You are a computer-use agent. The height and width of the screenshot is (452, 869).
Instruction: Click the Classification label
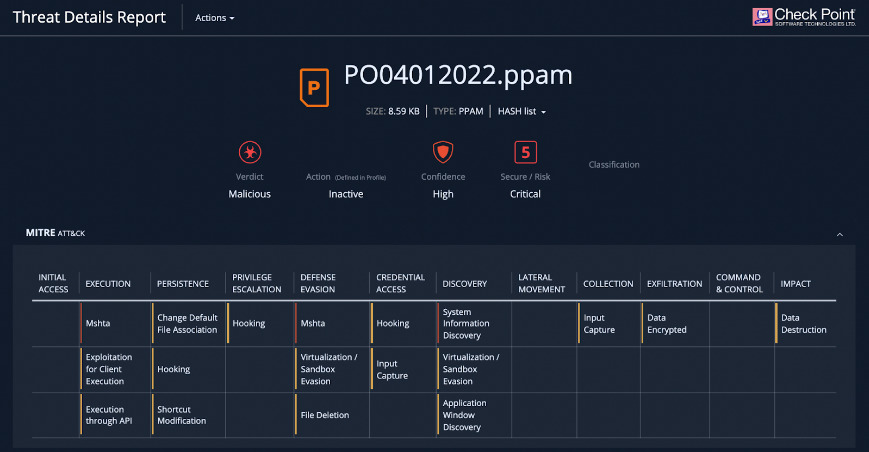(614, 165)
